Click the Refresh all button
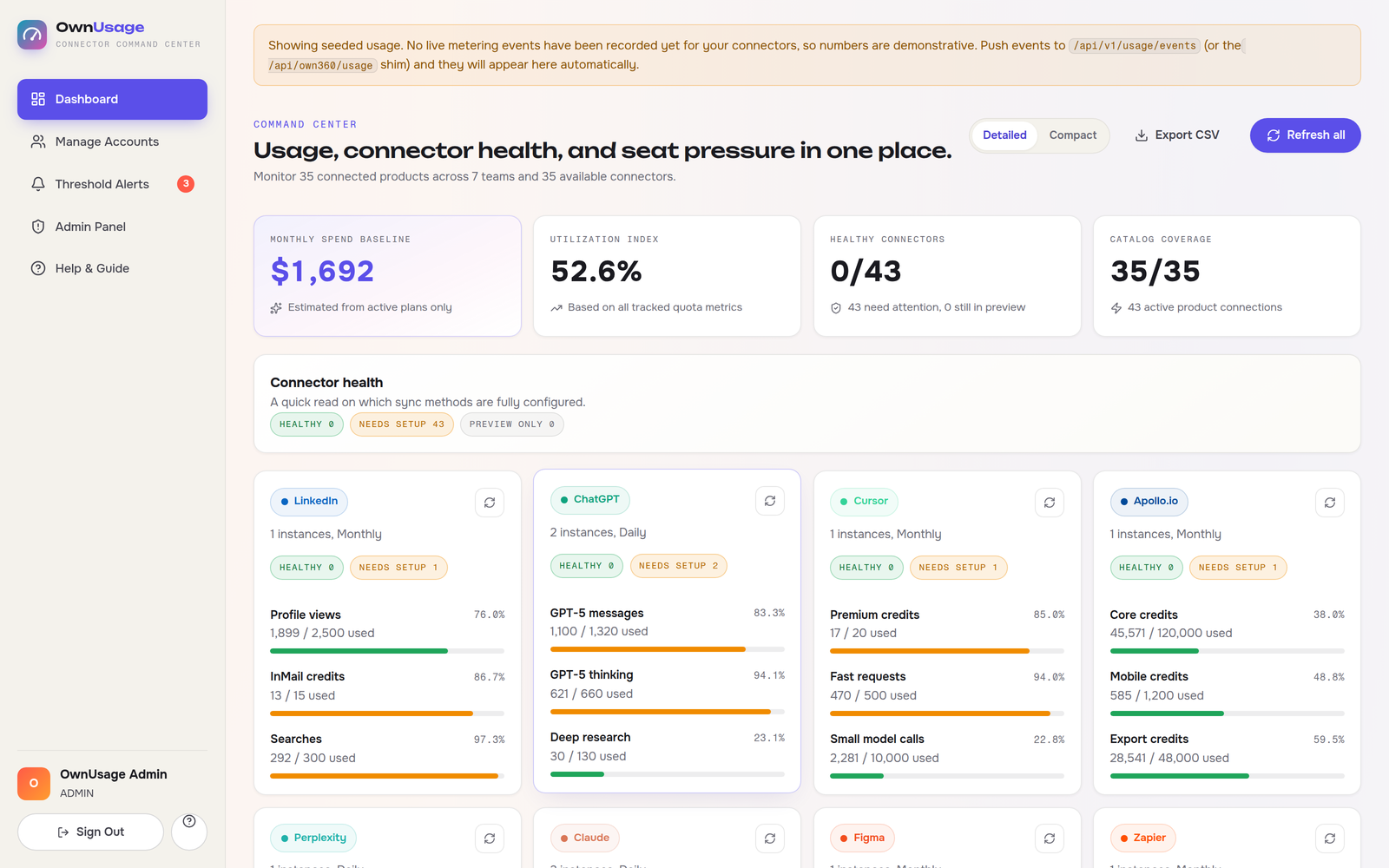This screenshot has width=1389, height=868. [x=1305, y=135]
